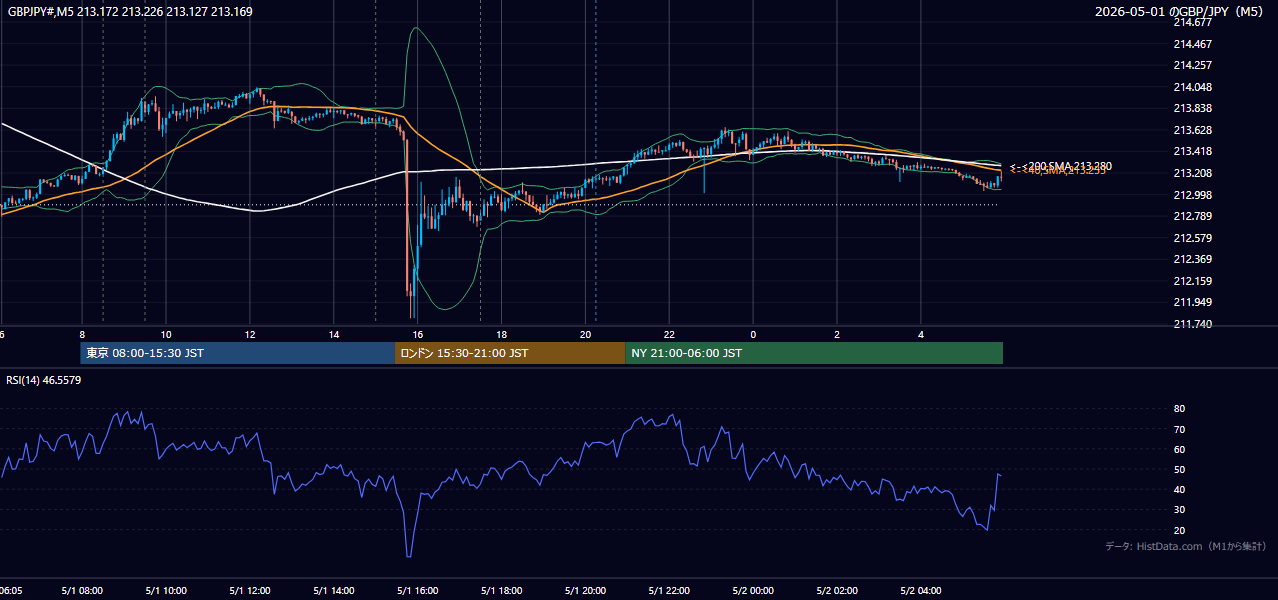
Task: Click price axis value 214.048
Action: click(x=1192, y=87)
